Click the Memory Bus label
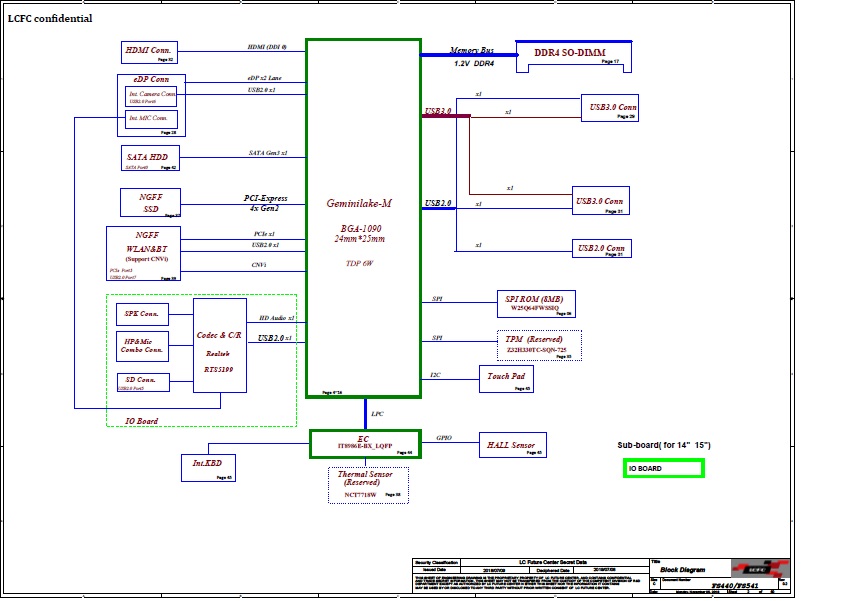 [472, 50]
